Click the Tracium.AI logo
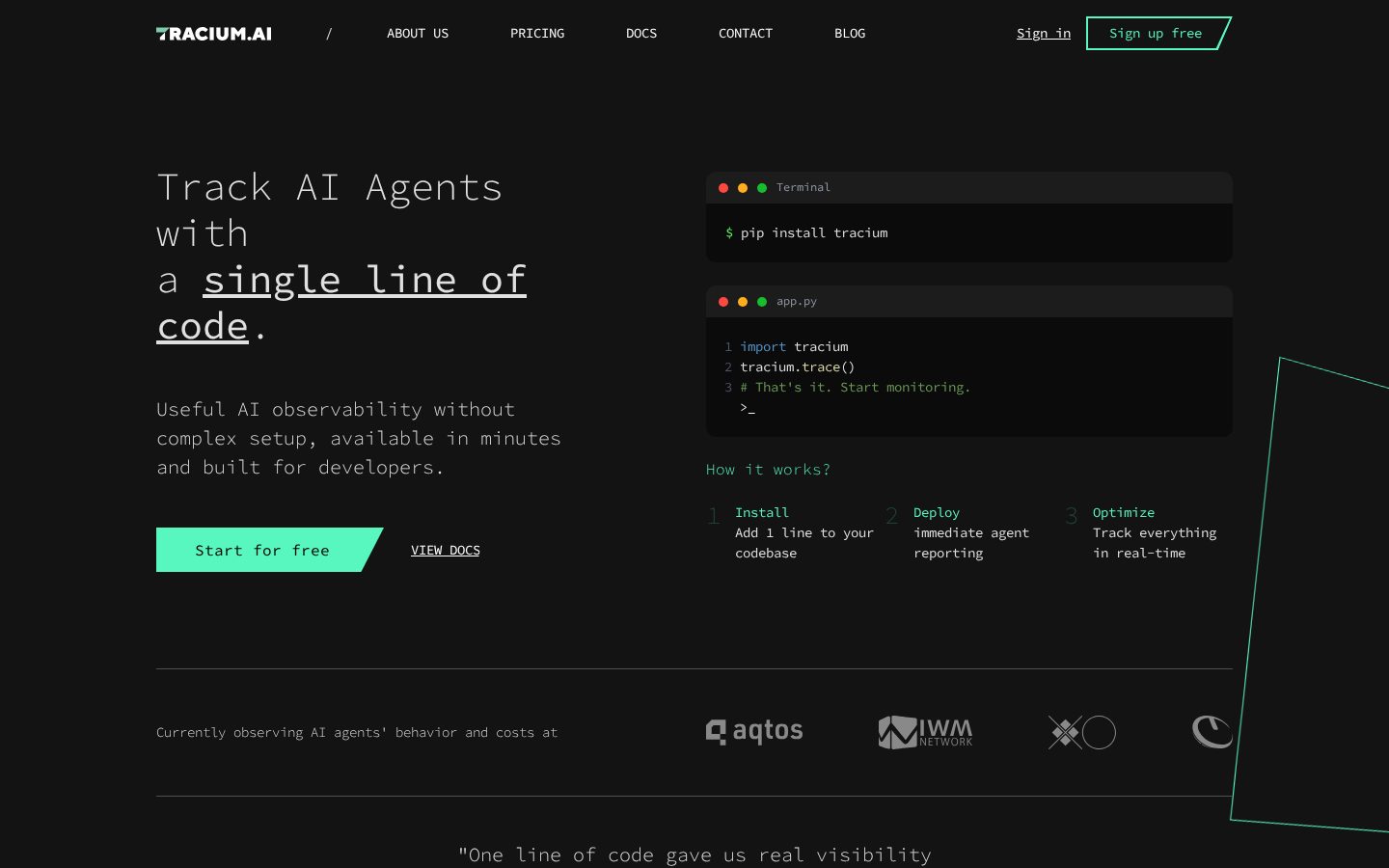 click(214, 34)
